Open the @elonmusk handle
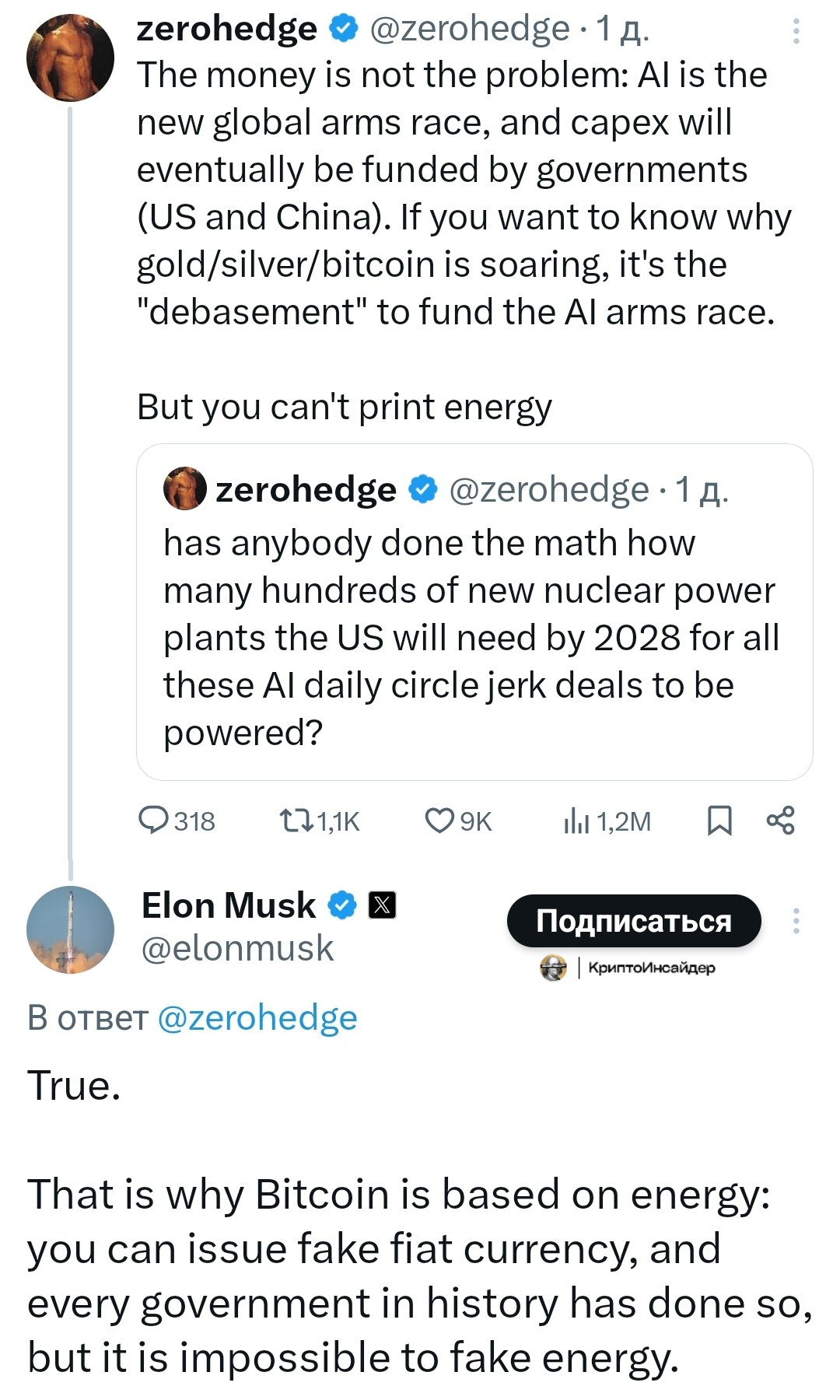Image resolution: width=840 pixels, height=1400 pixels. [237, 949]
